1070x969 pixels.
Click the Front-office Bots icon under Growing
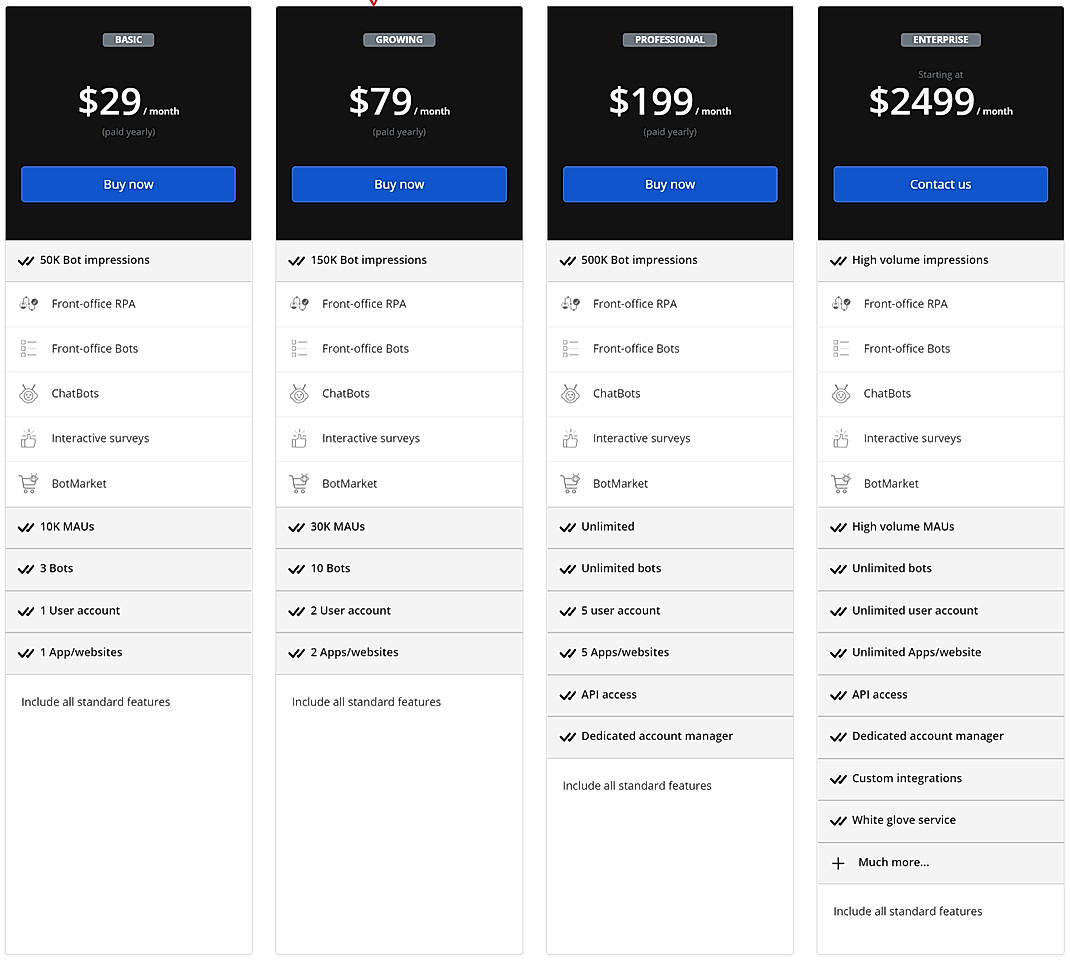tap(298, 348)
